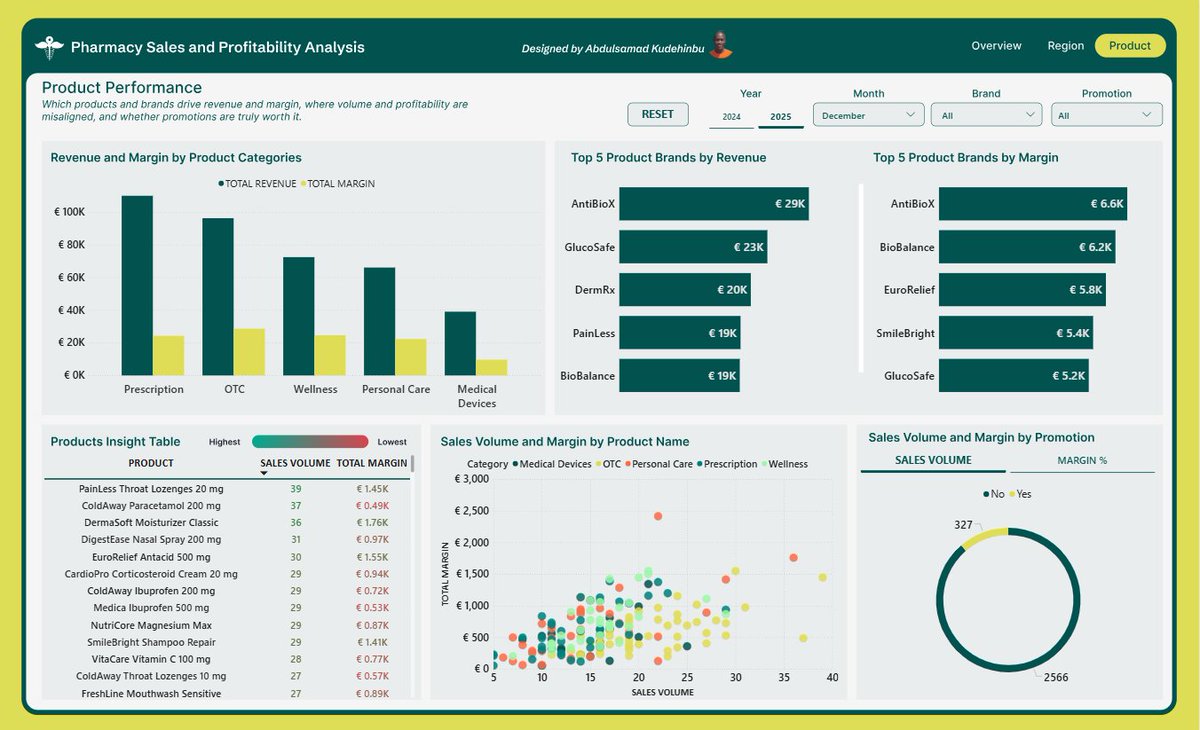Screen dimensions: 1200x730
Task: Sort table by TOTAL MARGIN column
Action: click(x=372, y=463)
